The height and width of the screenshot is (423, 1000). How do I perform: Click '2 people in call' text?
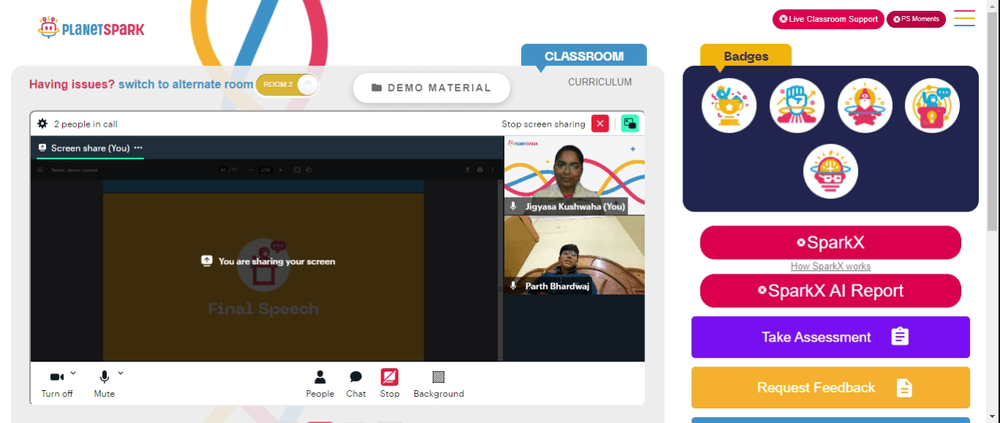[x=85, y=124]
